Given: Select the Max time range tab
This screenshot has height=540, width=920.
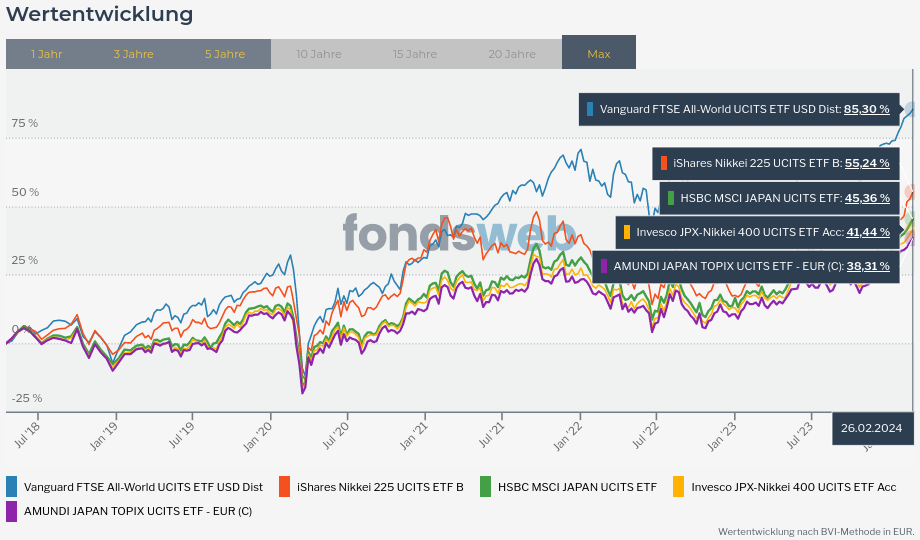Looking at the screenshot, I should [599, 54].
